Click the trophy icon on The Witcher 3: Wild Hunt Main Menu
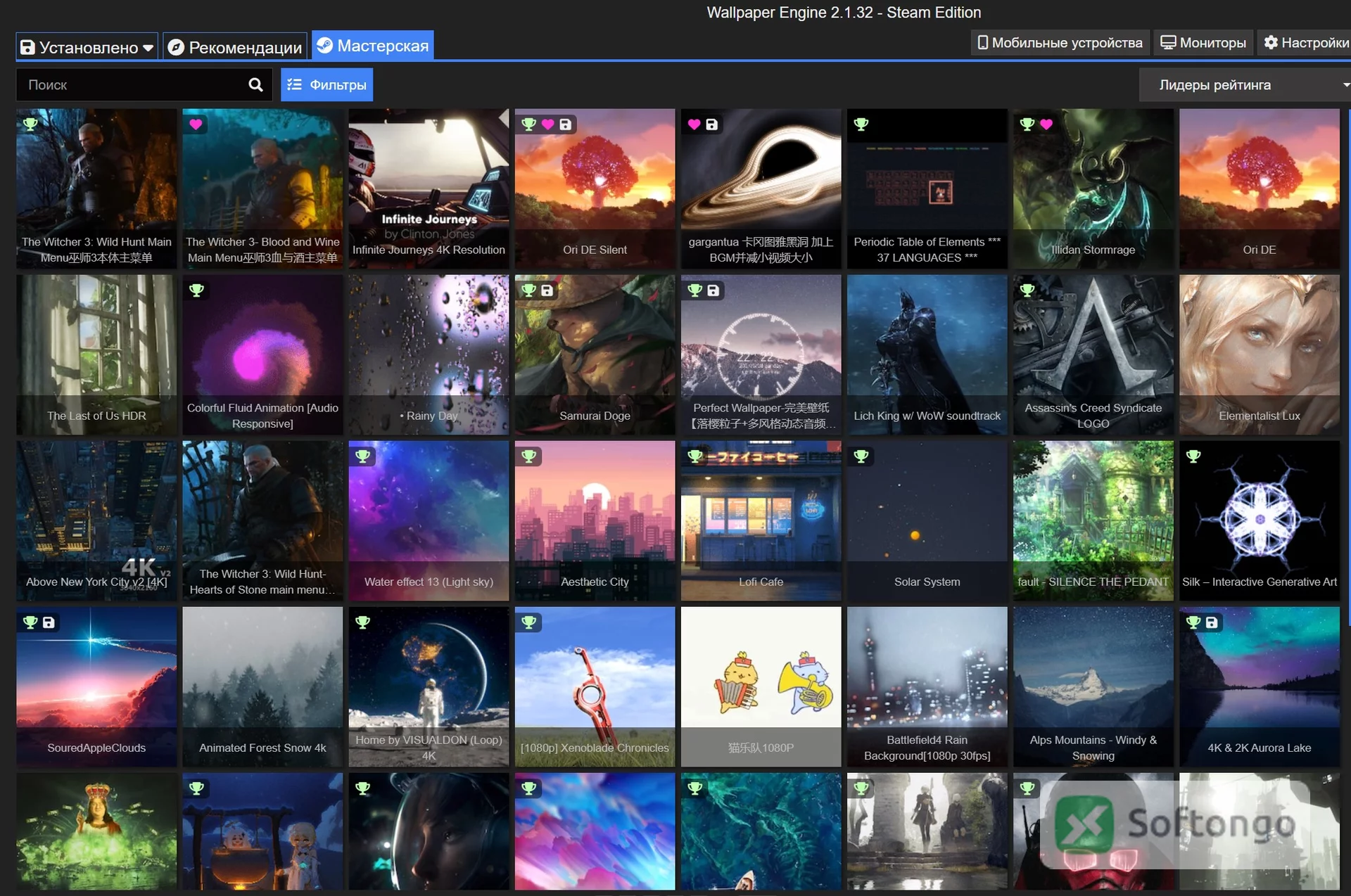1351x896 pixels. tap(30, 124)
